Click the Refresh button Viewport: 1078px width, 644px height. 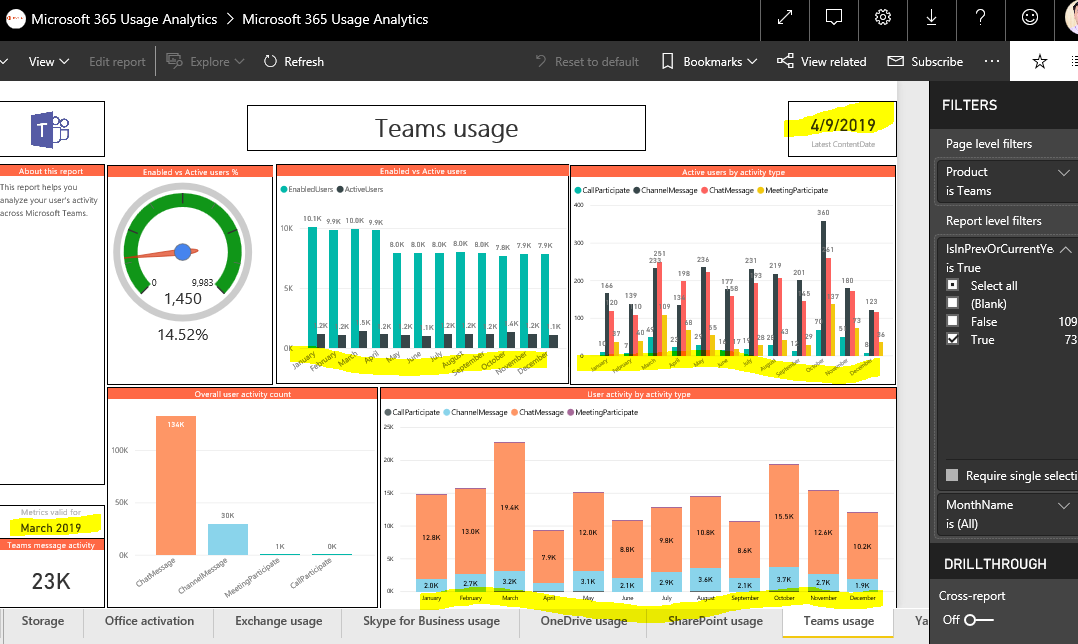294,61
